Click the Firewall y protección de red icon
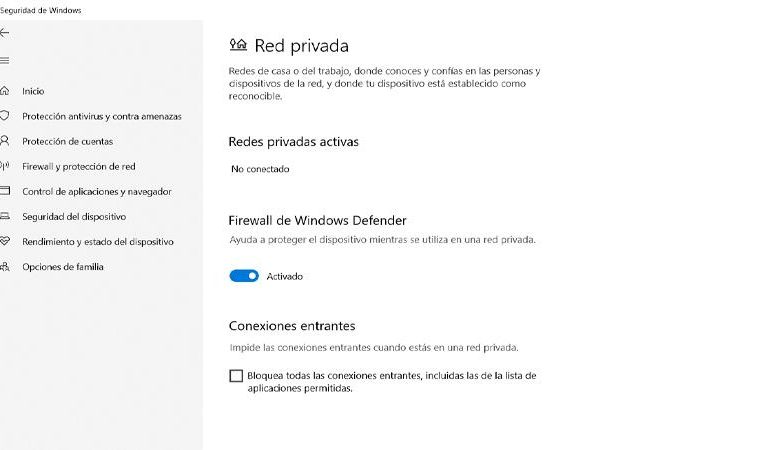The height and width of the screenshot is (450, 780). pos(5,166)
